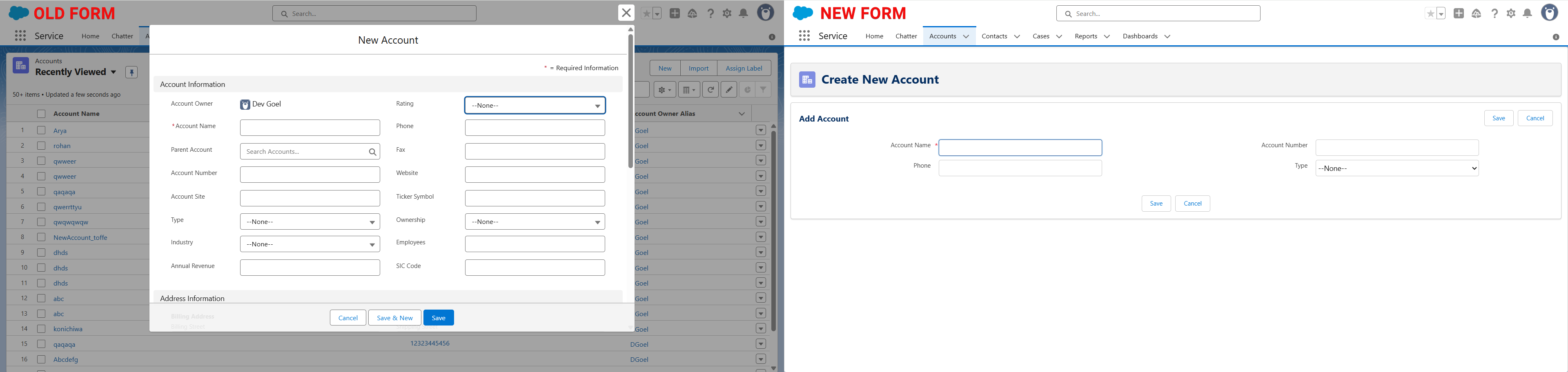Open global actions plus icon in new form
Viewport: 1568px width, 372px height.
tap(1459, 13)
